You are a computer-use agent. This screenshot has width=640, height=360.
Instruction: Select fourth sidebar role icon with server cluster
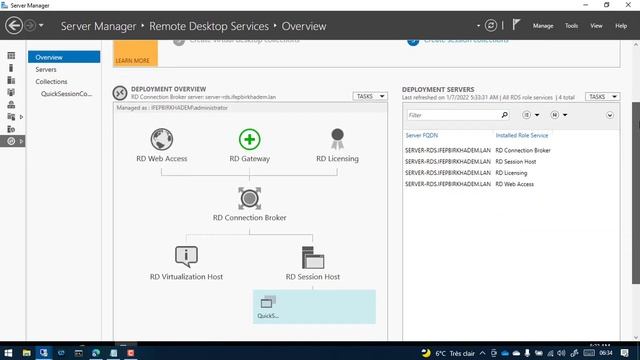point(11,92)
